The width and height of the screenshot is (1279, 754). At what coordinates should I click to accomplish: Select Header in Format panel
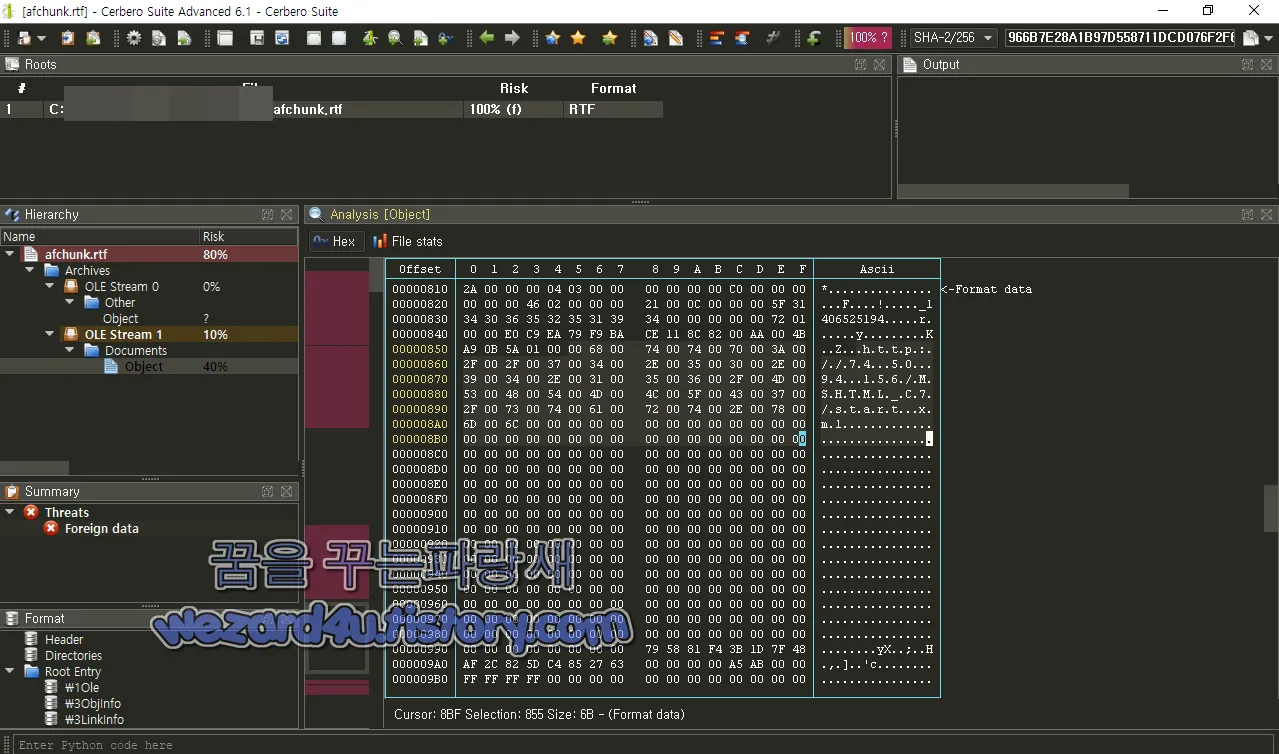click(64, 639)
